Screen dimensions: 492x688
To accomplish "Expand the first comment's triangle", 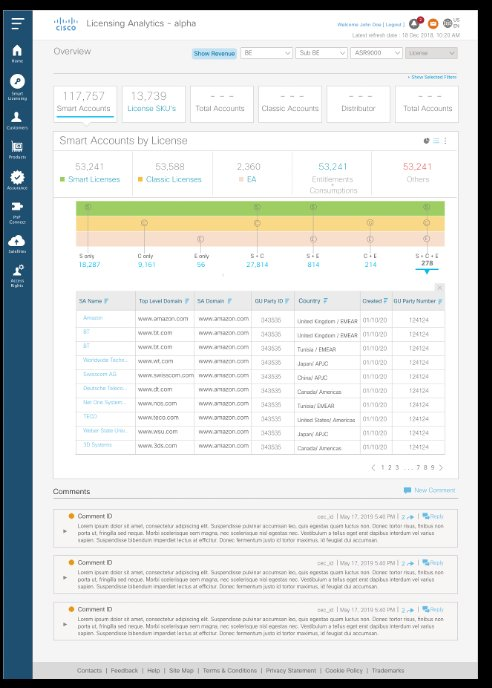I will [x=65, y=531].
